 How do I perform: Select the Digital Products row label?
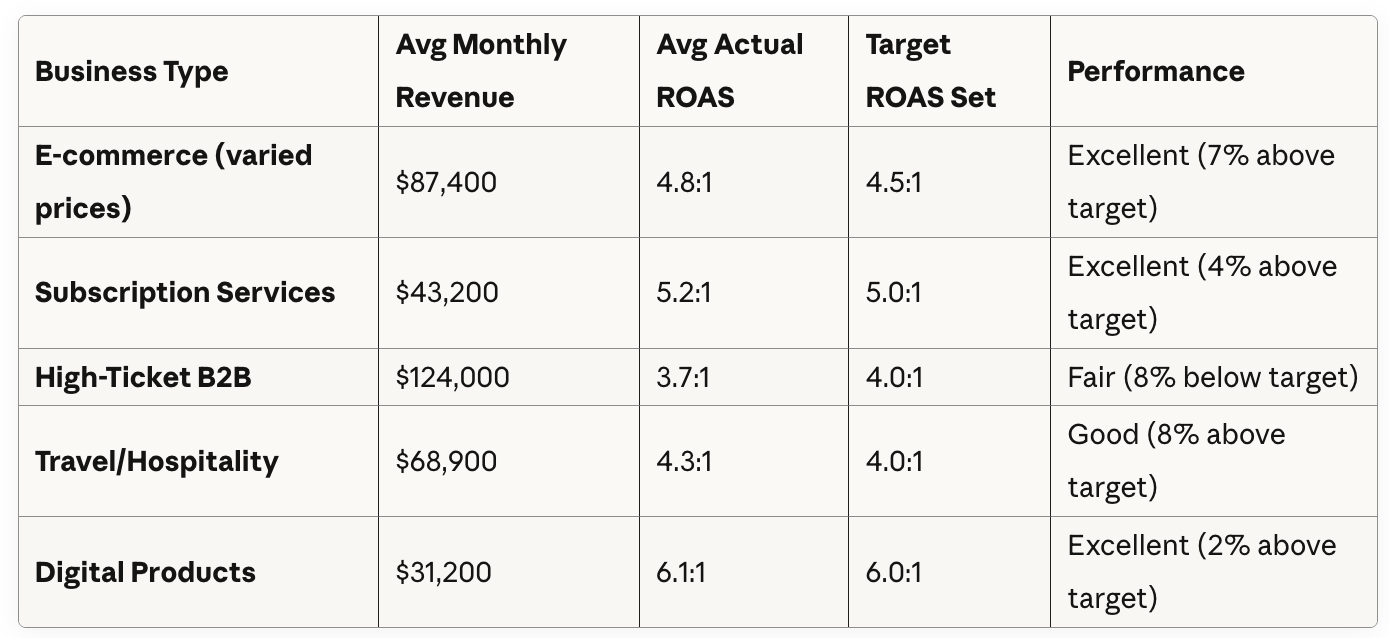[145, 572]
